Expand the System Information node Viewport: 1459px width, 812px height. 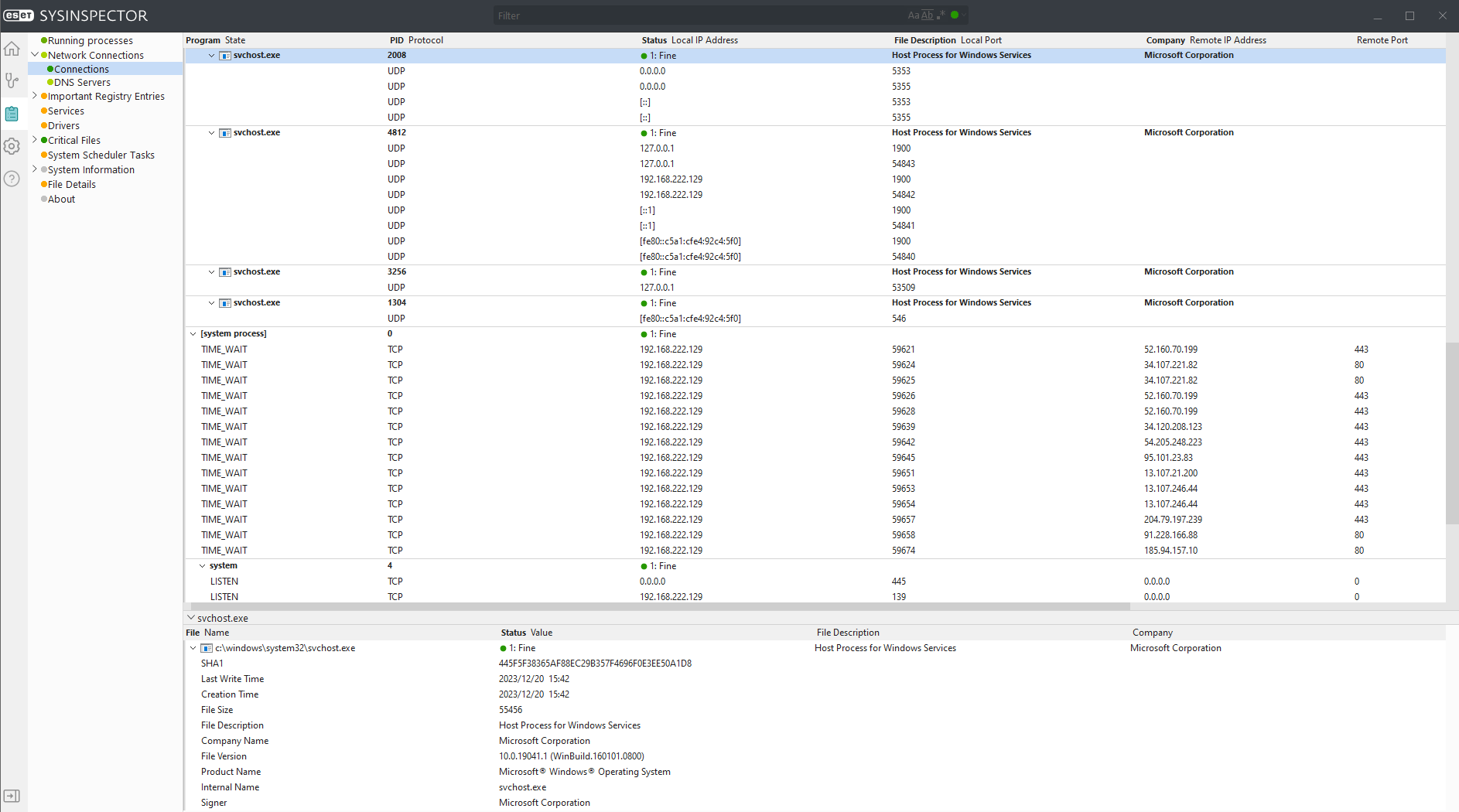(35, 169)
